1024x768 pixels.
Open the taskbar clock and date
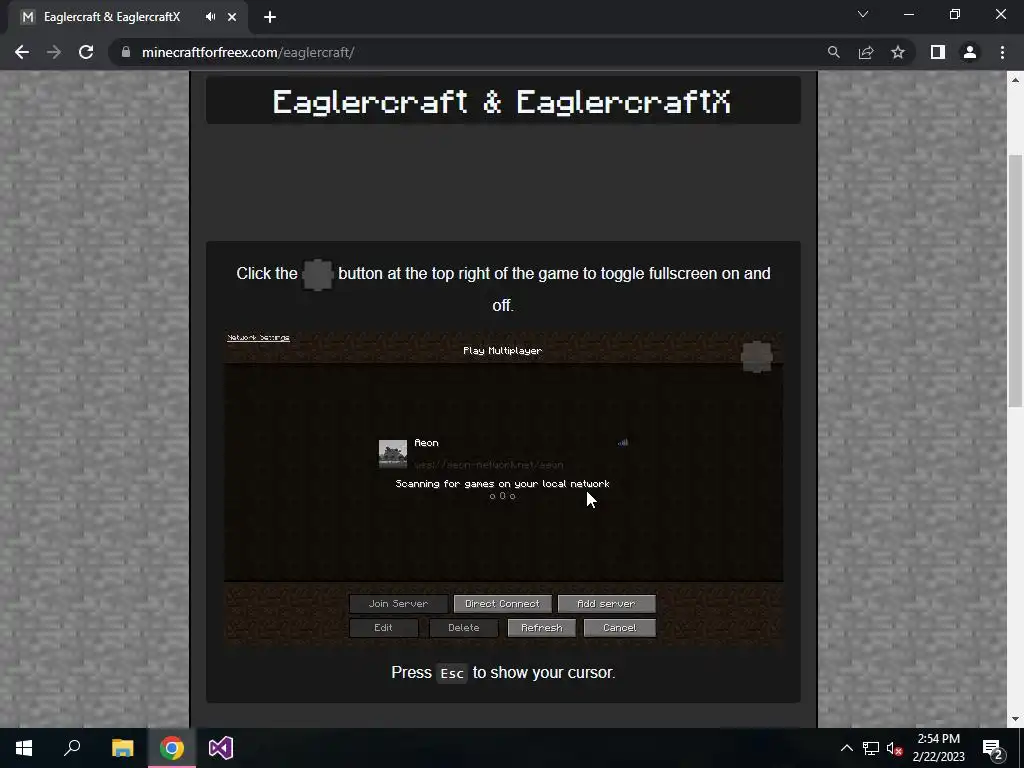[x=938, y=748]
